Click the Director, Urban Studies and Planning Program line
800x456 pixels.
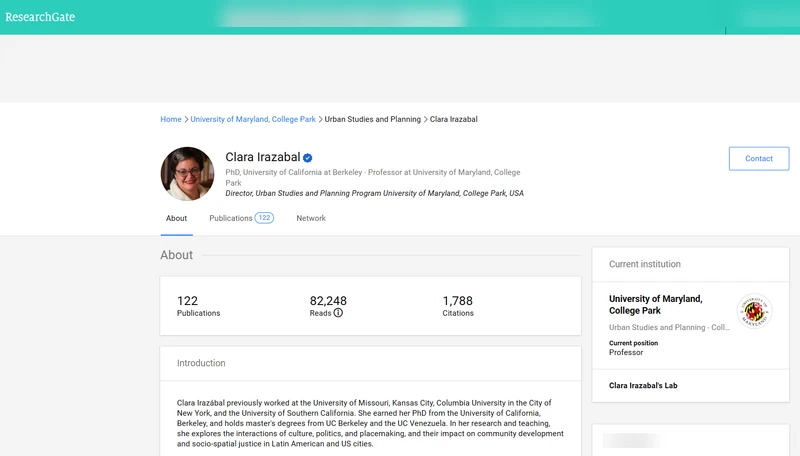(x=374, y=193)
